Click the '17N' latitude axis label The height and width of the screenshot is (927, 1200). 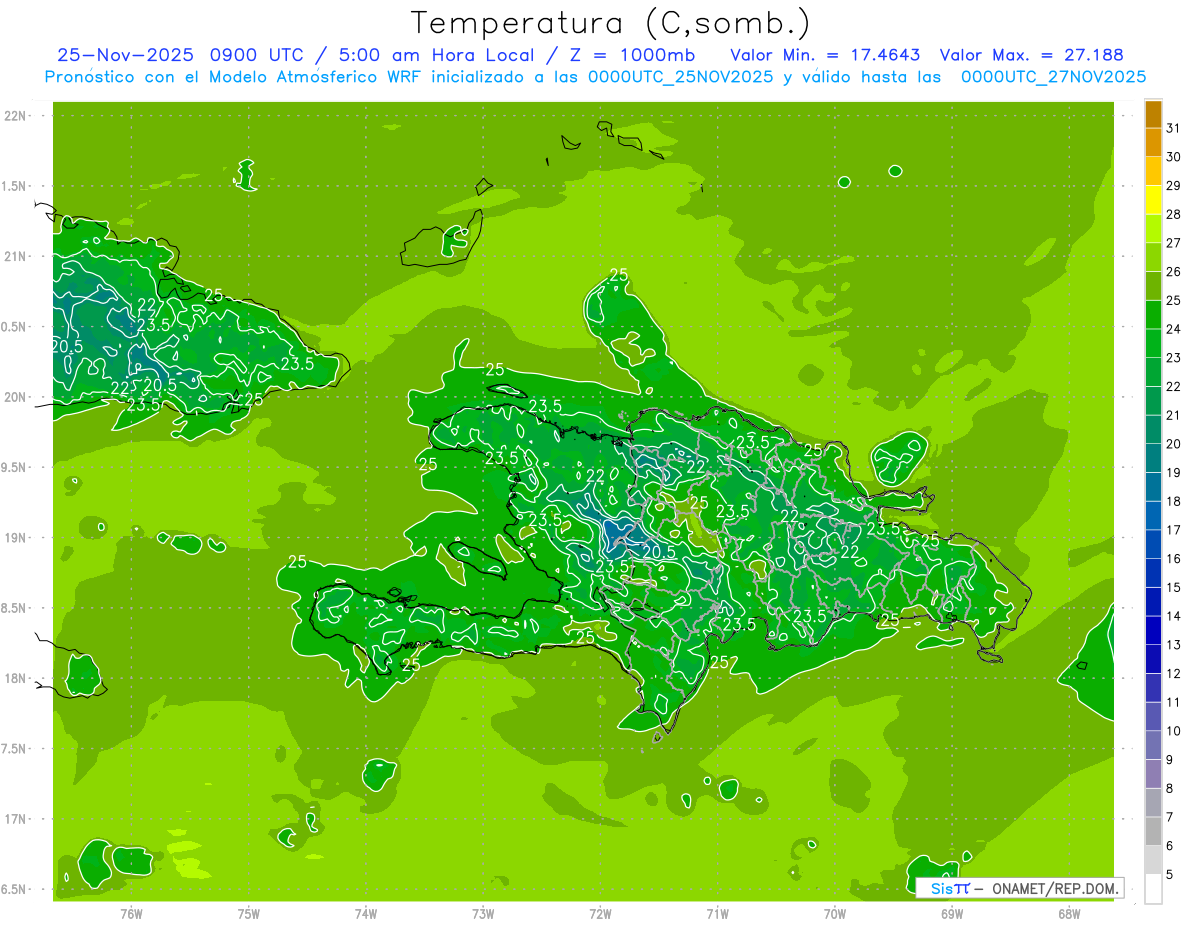(15, 819)
